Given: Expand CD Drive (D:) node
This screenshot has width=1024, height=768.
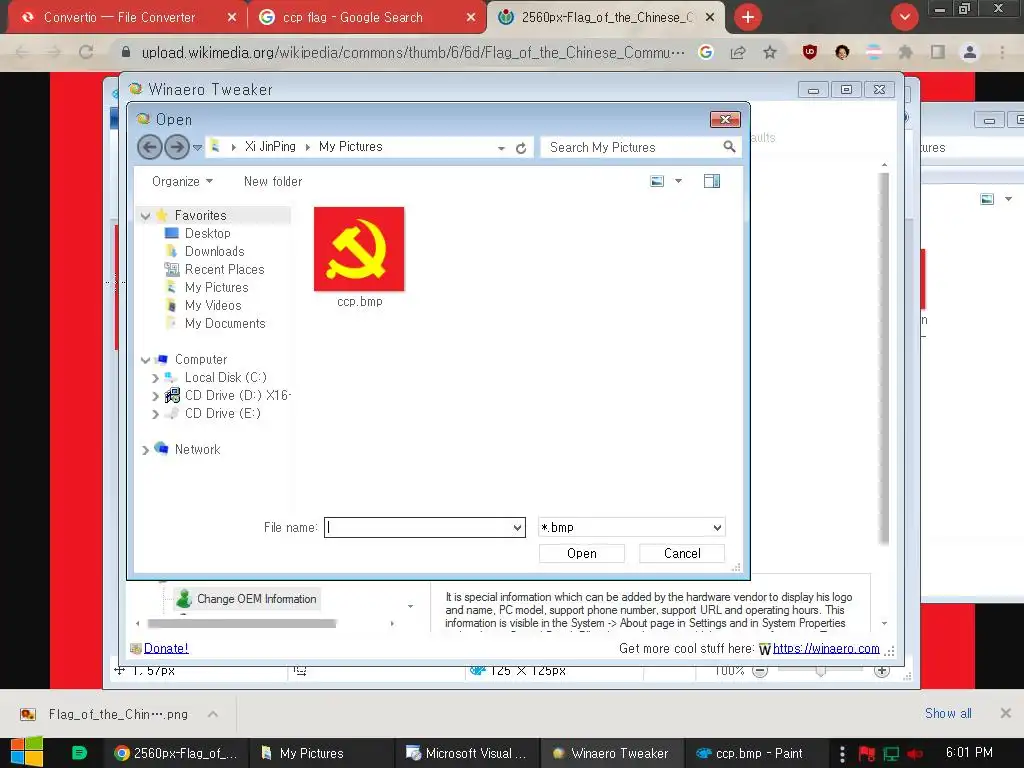Looking at the screenshot, I should 155,396.
